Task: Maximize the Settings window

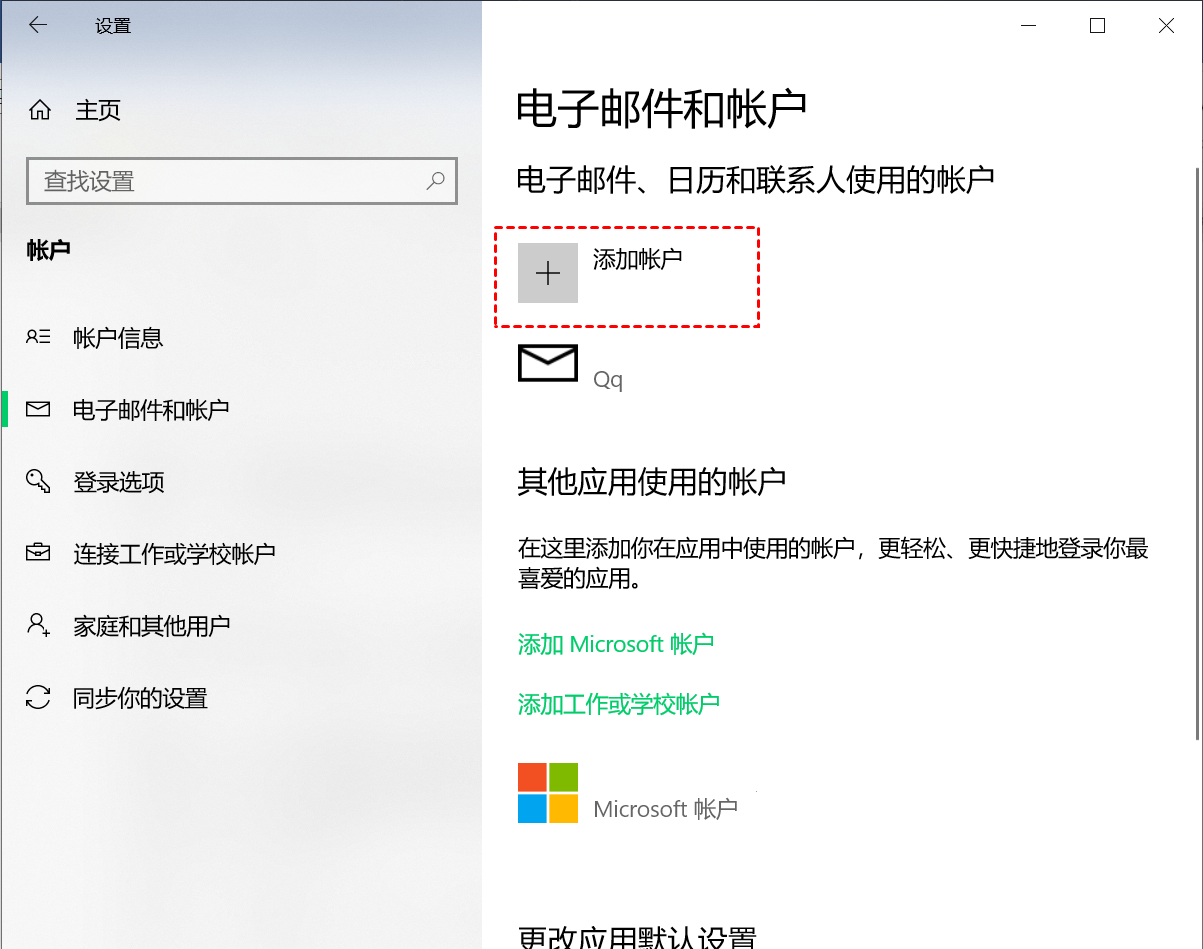Action: coord(1097,26)
